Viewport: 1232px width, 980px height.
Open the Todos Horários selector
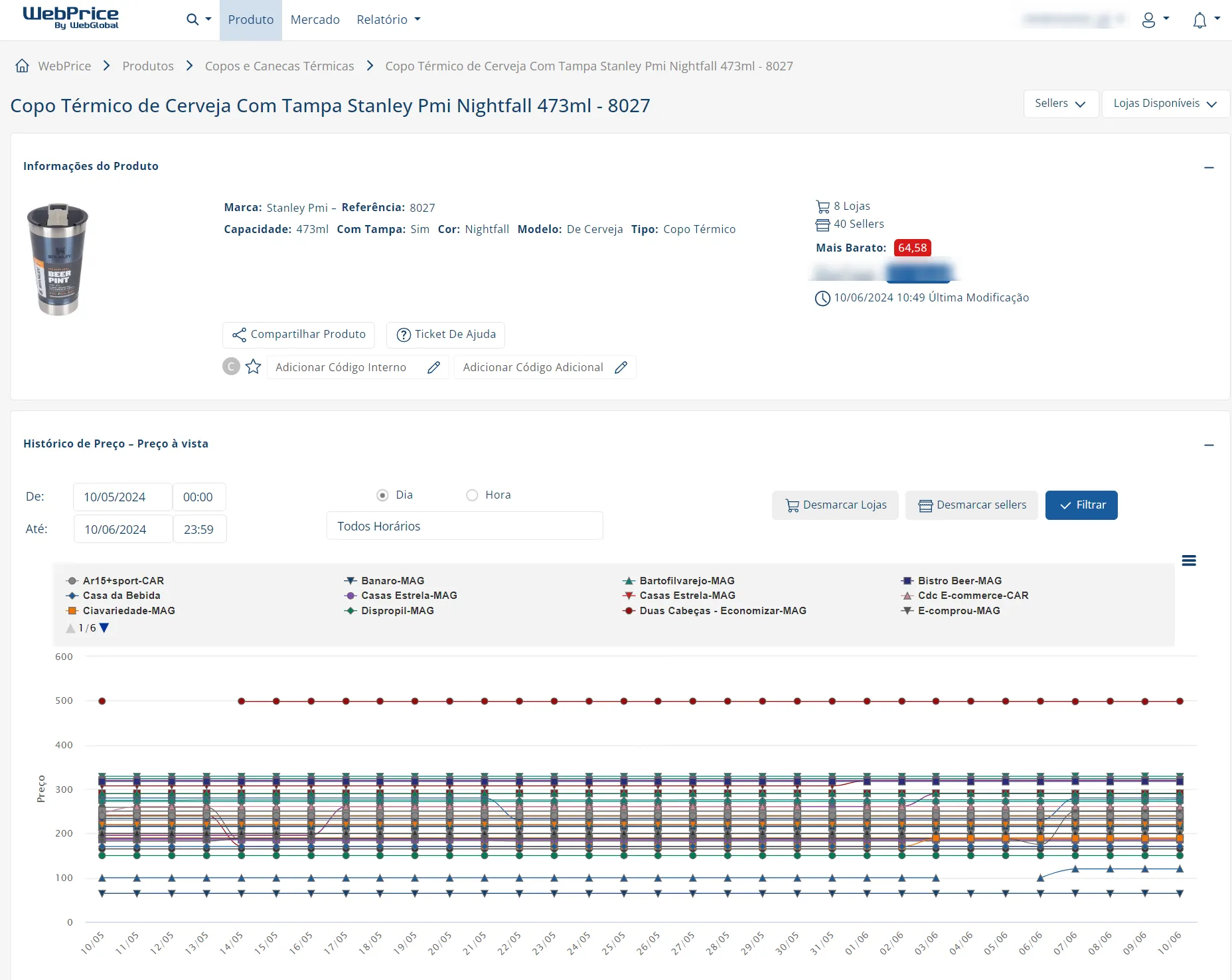pyautogui.click(x=465, y=526)
